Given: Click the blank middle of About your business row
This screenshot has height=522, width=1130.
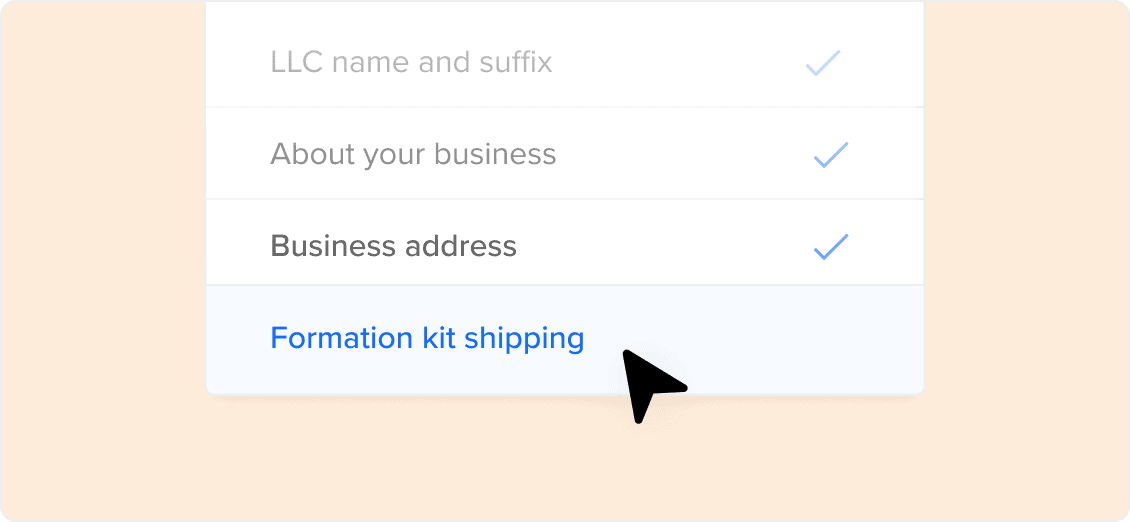Looking at the screenshot, I should 680,154.
